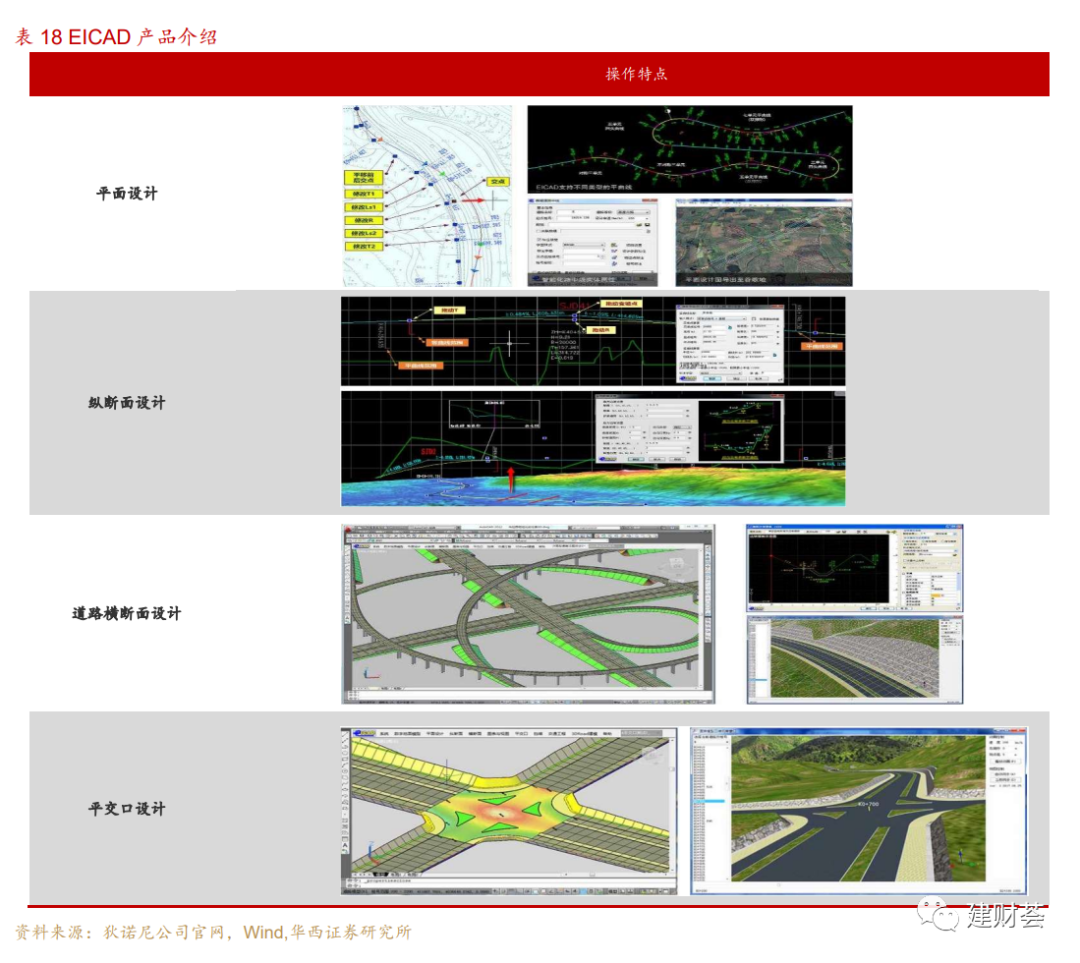The width and height of the screenshot is (1080, 963).
Task: Click the slope settings dialog in lower profile
Action: click(689, 428)
